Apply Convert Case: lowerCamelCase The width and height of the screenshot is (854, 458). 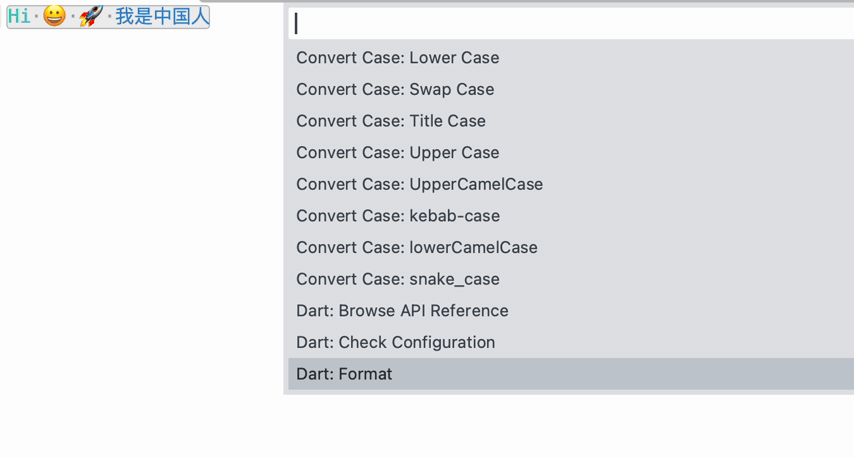pos(571,247)
